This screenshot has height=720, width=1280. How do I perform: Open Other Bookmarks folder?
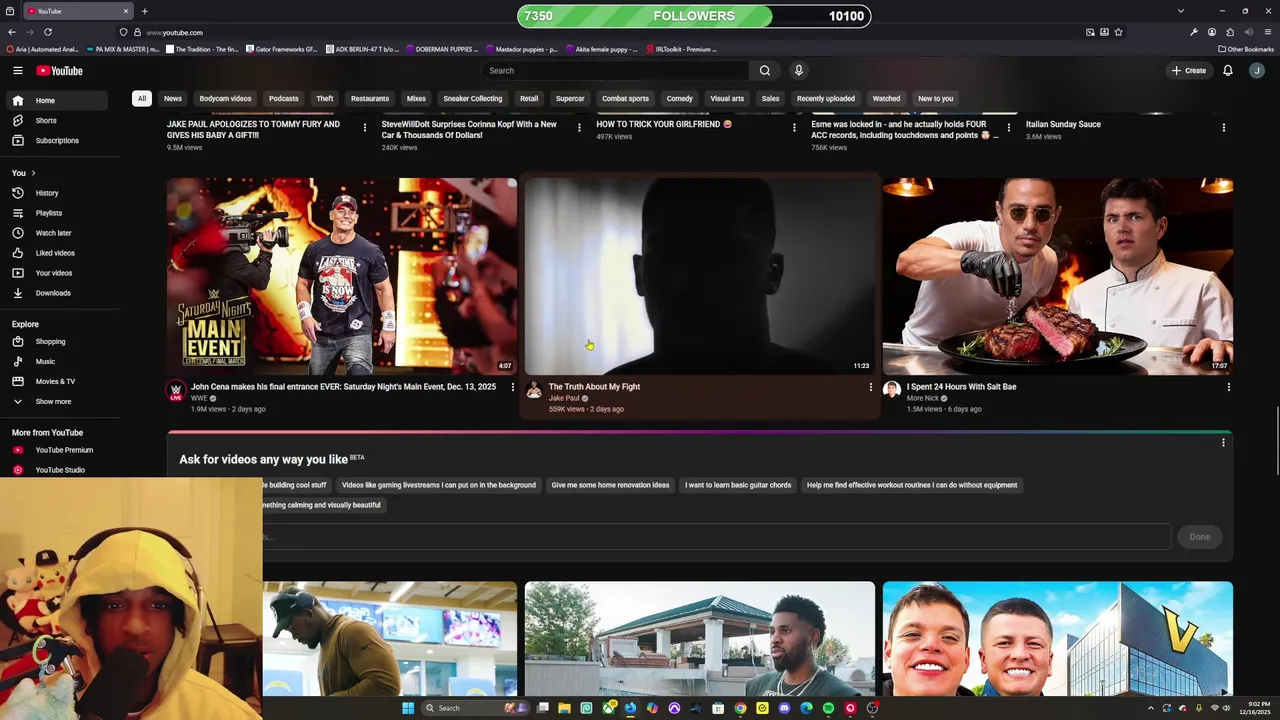1246,49
